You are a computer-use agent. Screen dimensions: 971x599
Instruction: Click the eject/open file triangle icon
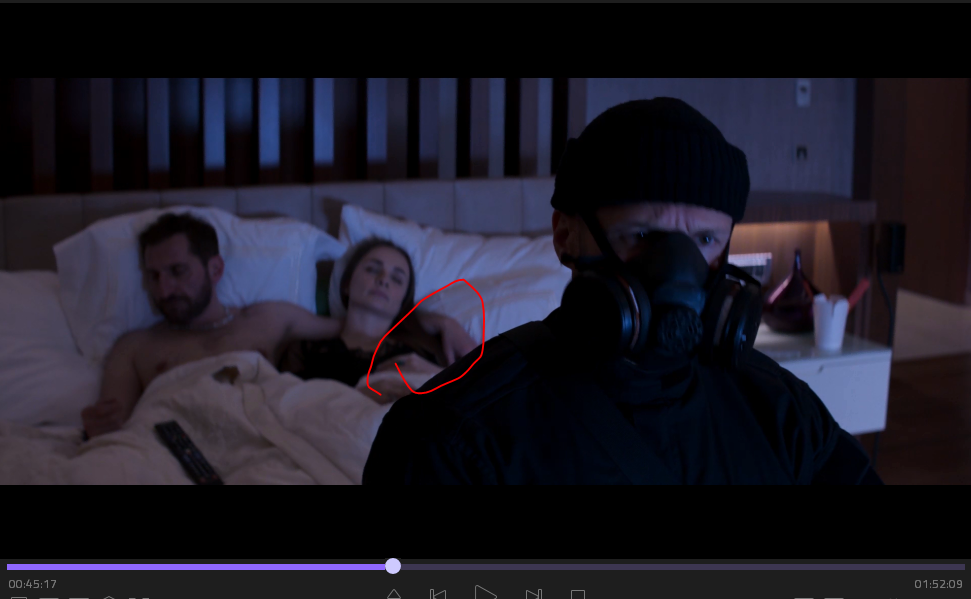tap(394, 595)
